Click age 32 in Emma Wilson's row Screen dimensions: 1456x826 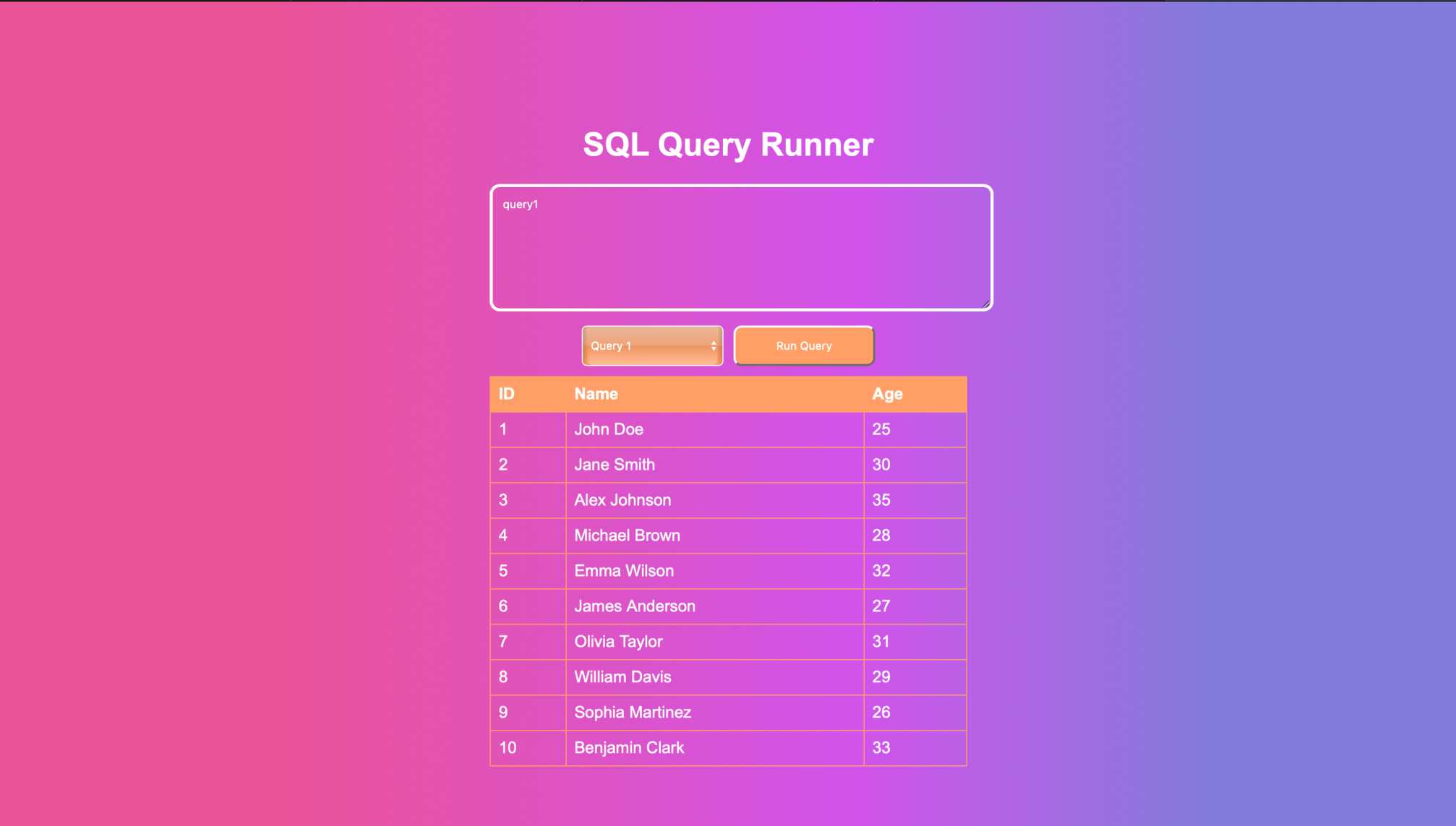[915, 571]
